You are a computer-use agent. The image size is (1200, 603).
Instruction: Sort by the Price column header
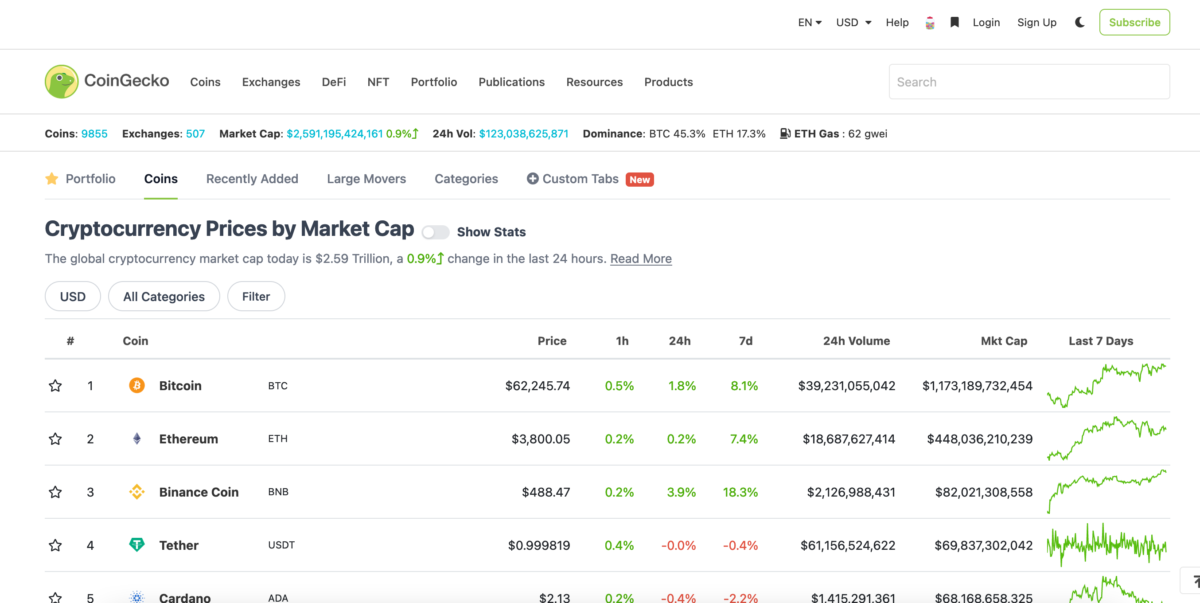click(x=552, y=341)
